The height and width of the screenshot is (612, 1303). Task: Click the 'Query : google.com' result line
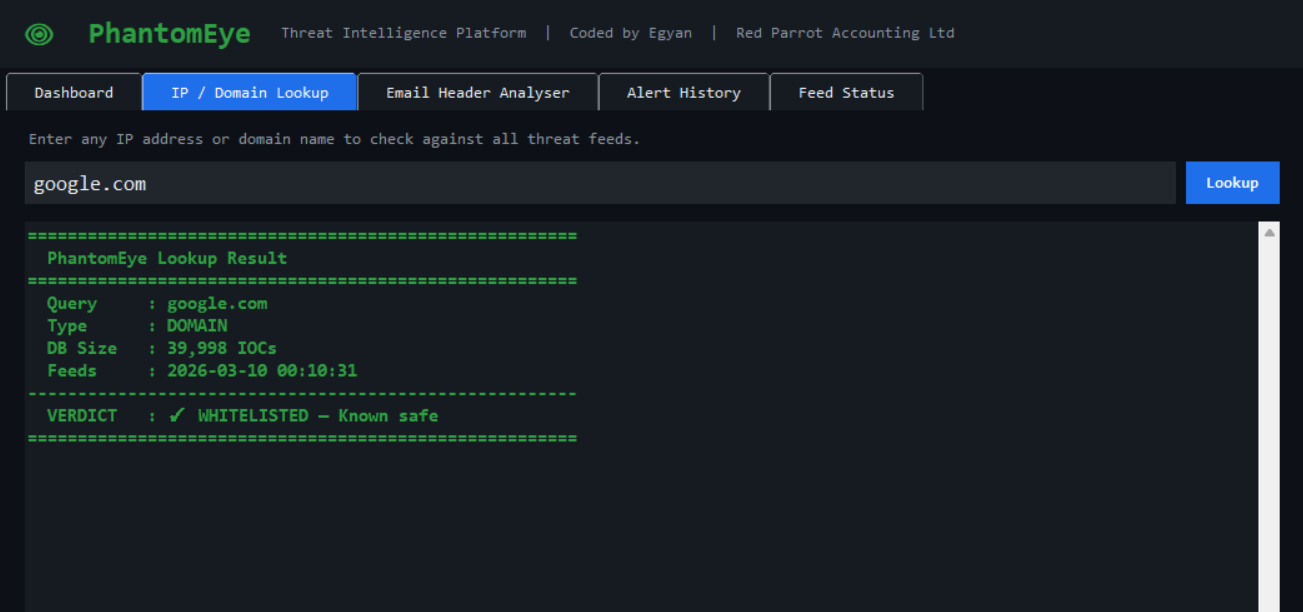click(x=157, y=304)
